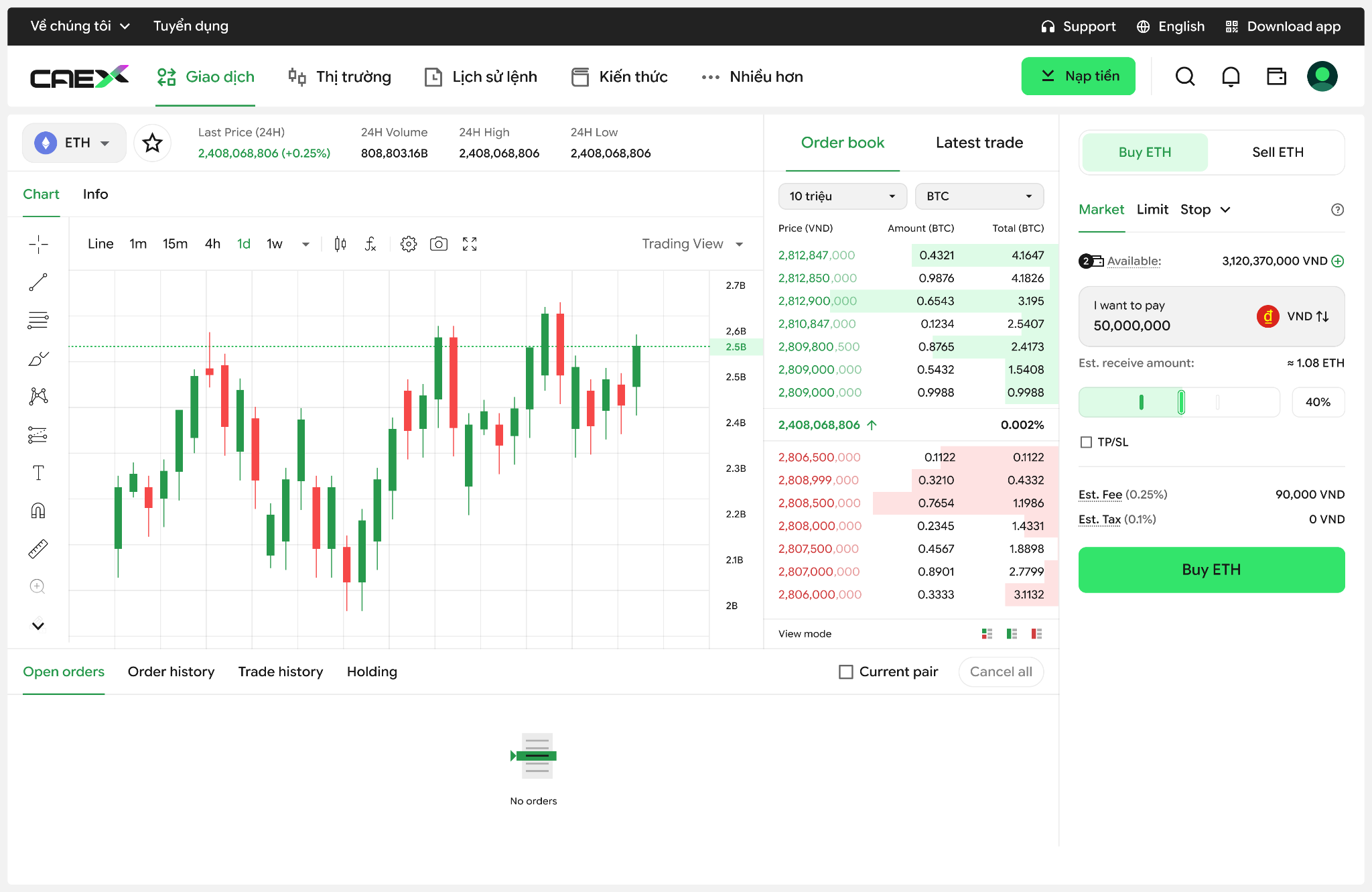Open chart settings gear

(409, 244)
